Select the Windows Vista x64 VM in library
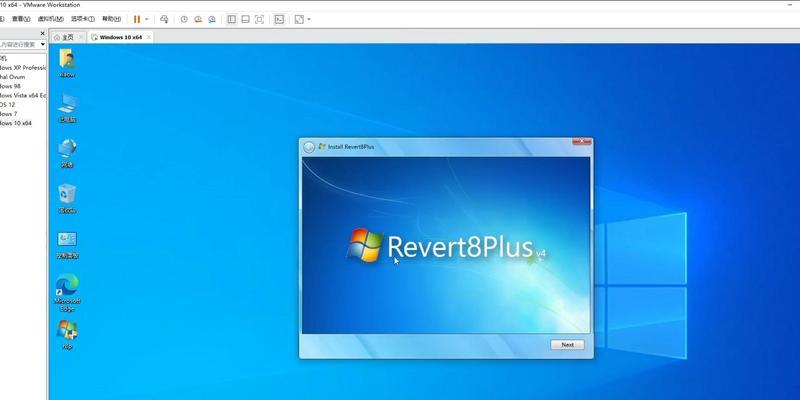Image resolution: width=800 pixels, height=400 pixels. pyautogui.click(x=23, y=95)
